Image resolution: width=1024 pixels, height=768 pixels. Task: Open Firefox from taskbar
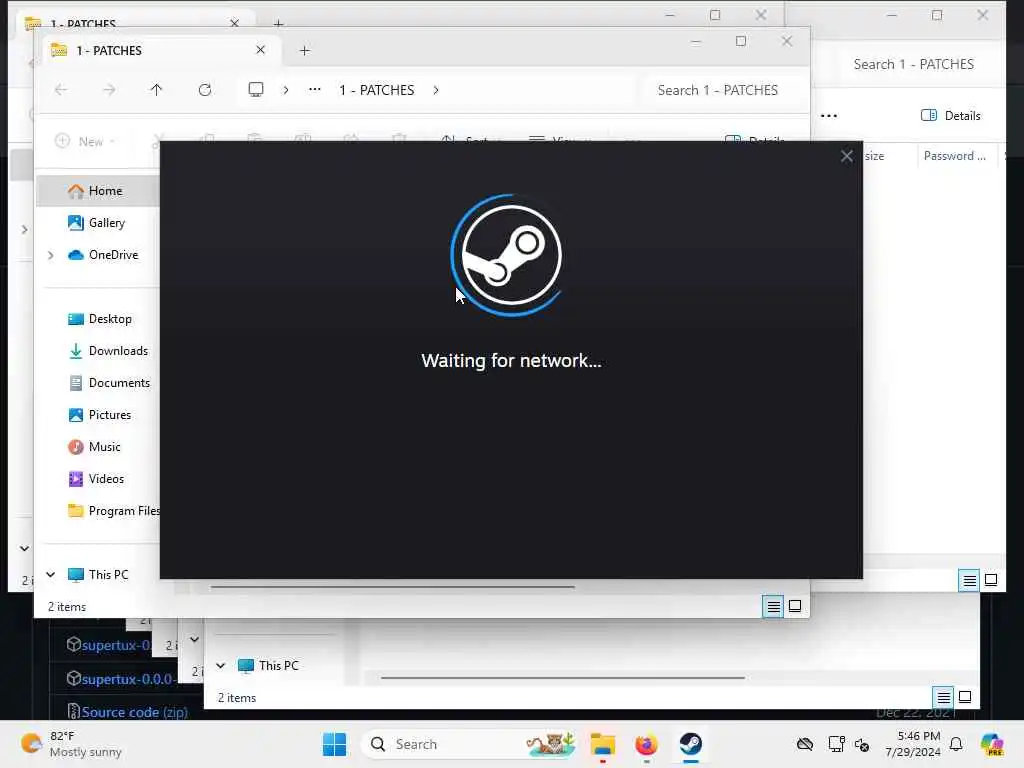pos(647,744)
